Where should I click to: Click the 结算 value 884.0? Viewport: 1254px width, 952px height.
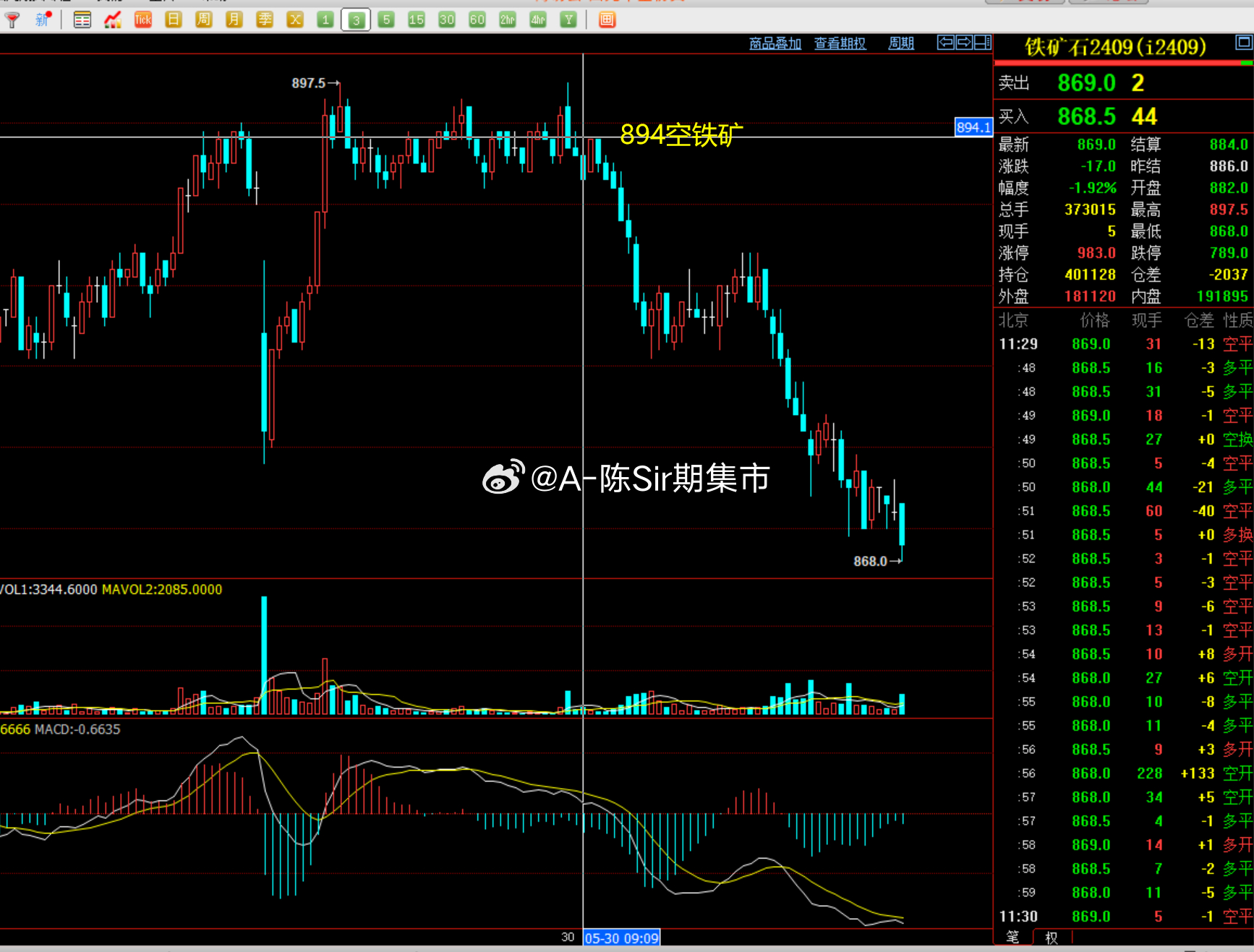click(1229, 145)
